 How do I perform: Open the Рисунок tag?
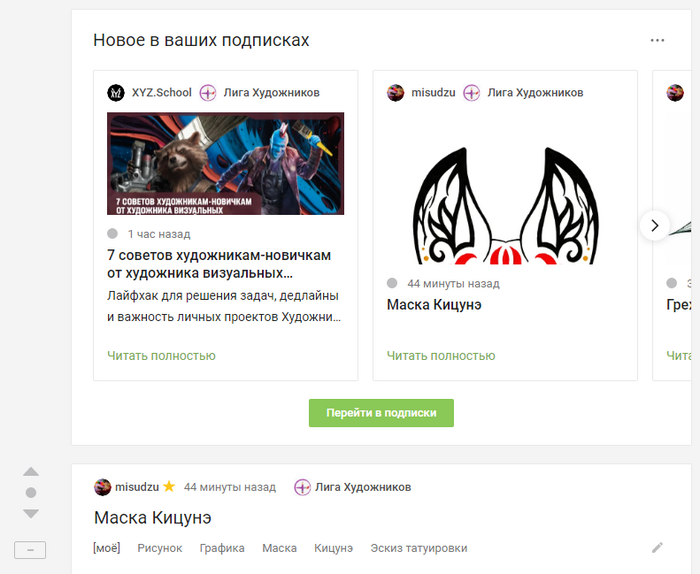pos(160,548)
